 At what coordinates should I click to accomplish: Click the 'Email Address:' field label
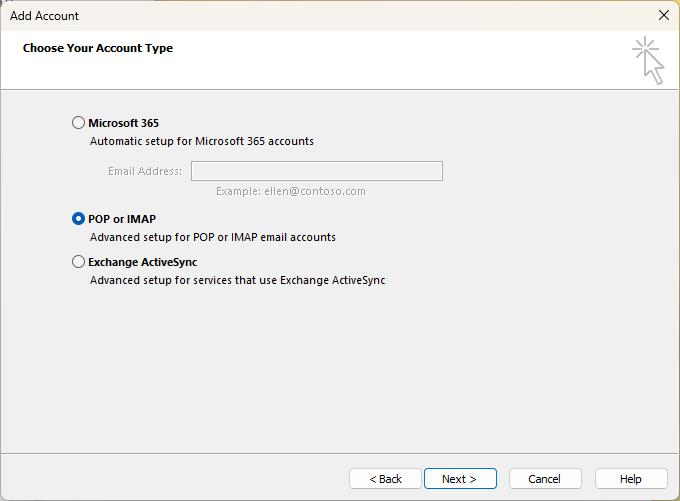coord(145,171)
